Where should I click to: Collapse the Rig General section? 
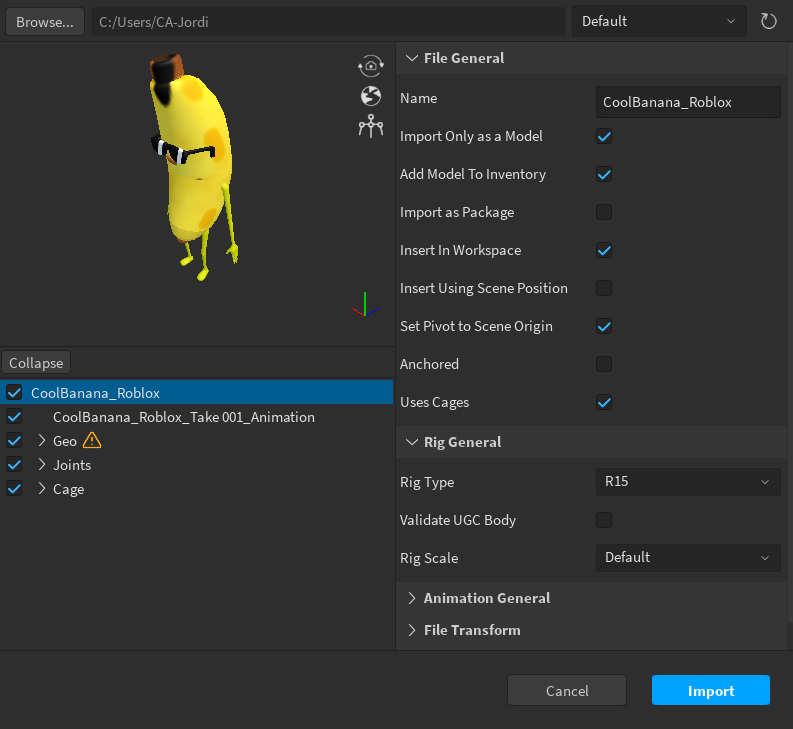coord(412,442)
